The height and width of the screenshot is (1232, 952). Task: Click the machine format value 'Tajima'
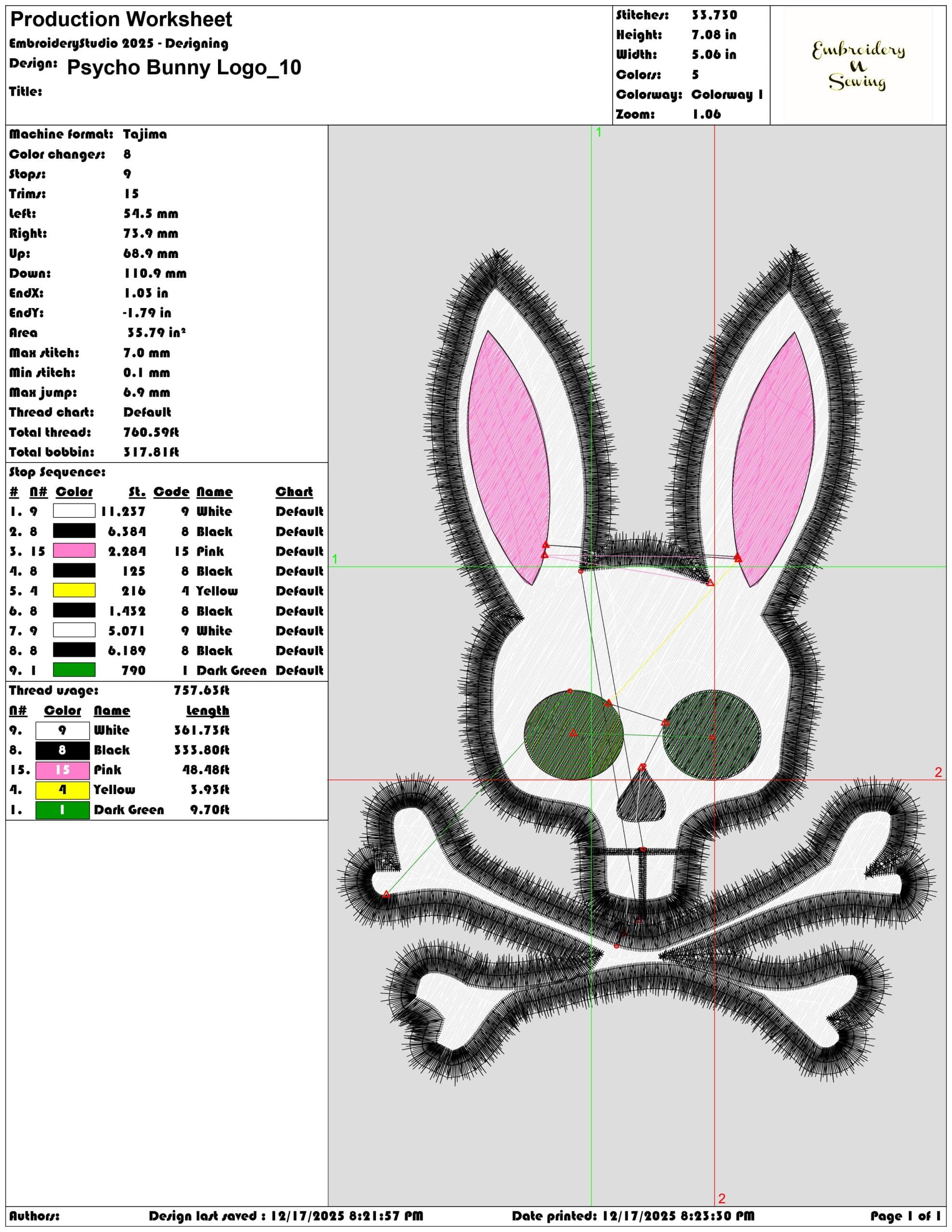point(145,134)
